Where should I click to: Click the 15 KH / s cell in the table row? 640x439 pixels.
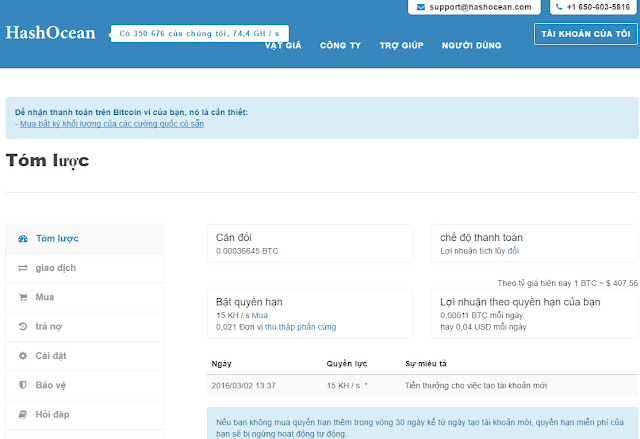coord(343,386)
